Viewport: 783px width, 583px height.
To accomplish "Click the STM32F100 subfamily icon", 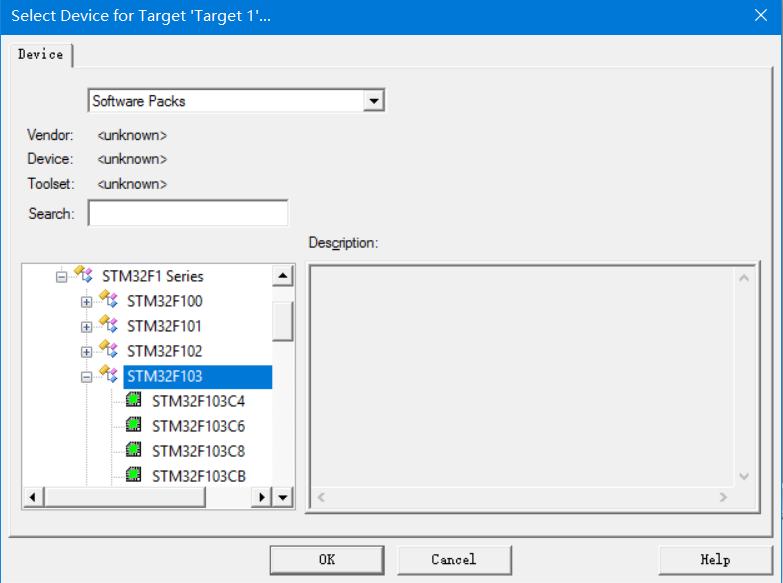I will (108, 299).
